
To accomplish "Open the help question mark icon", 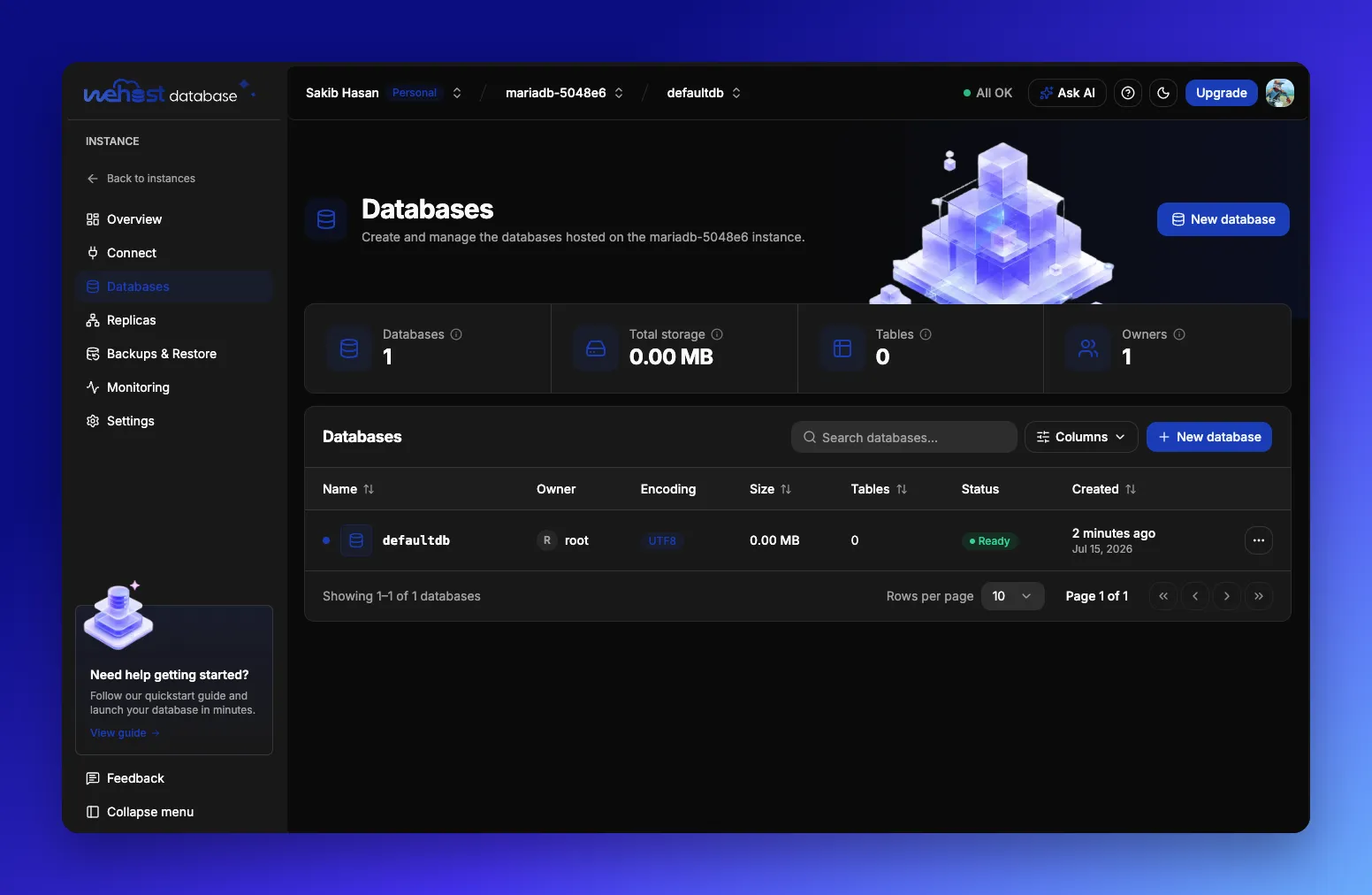I will [1128, 93].
